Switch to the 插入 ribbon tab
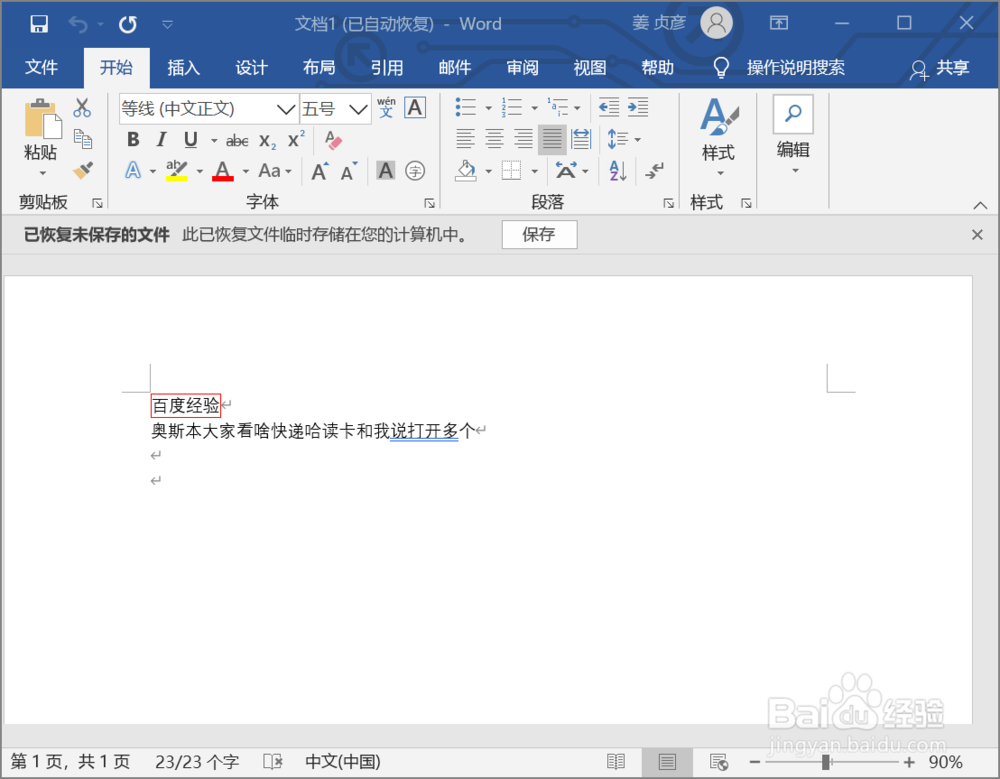This screenshot has height=779, width=1000. [x=182, y=68]
